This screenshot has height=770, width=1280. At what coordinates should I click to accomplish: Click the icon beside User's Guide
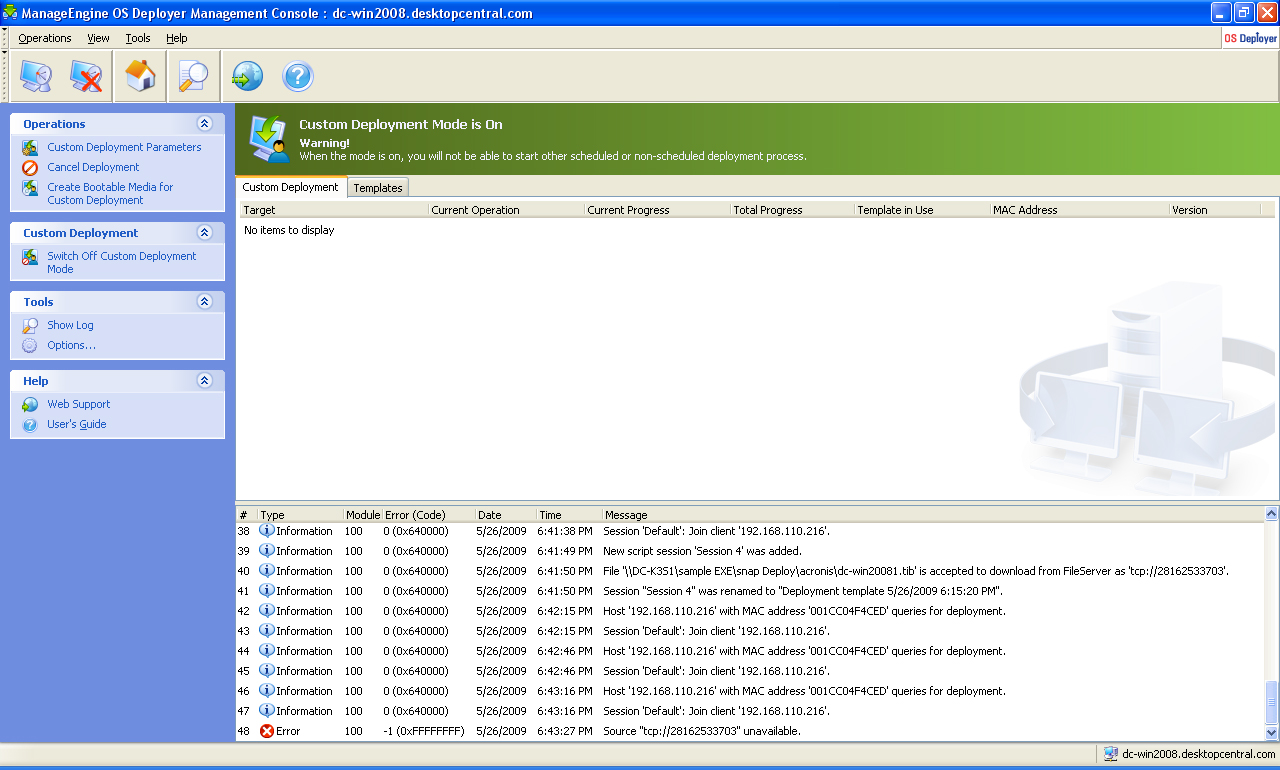coord(30,425)
